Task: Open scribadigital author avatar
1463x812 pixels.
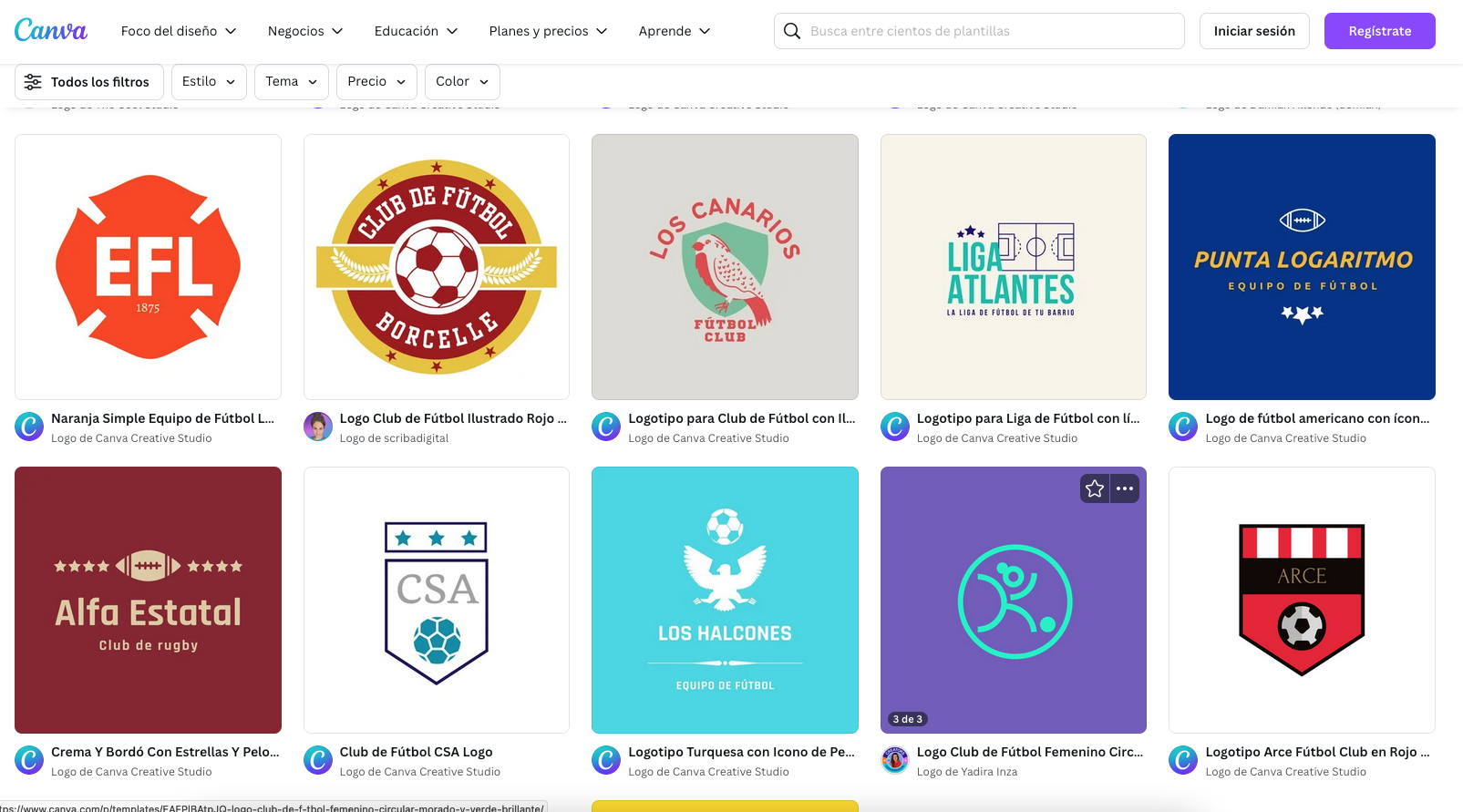Action: 318,427
